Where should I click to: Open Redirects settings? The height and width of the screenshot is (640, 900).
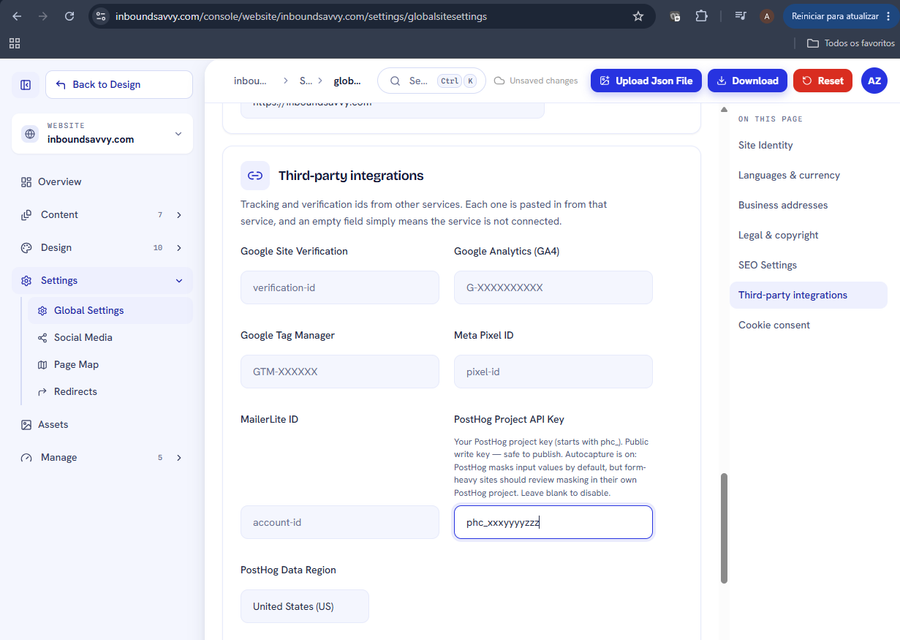[x=110, y=391]
